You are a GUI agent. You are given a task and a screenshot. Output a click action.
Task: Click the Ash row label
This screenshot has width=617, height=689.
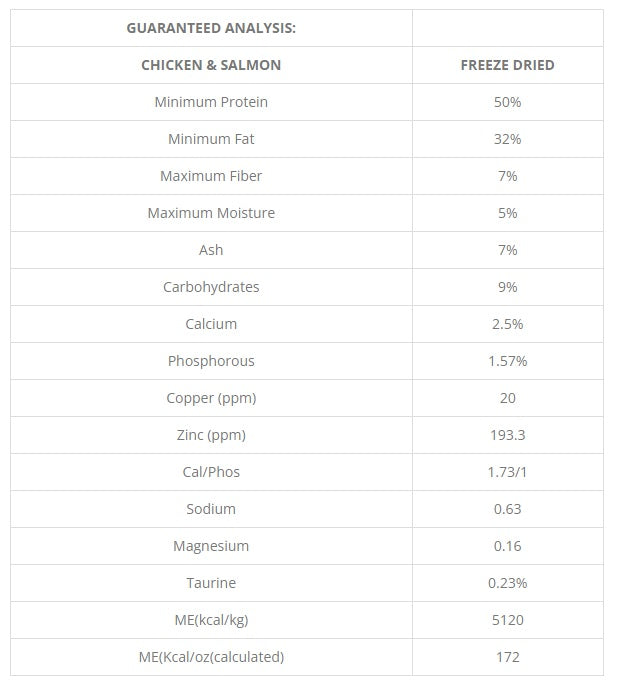click(x=211, y=250)
